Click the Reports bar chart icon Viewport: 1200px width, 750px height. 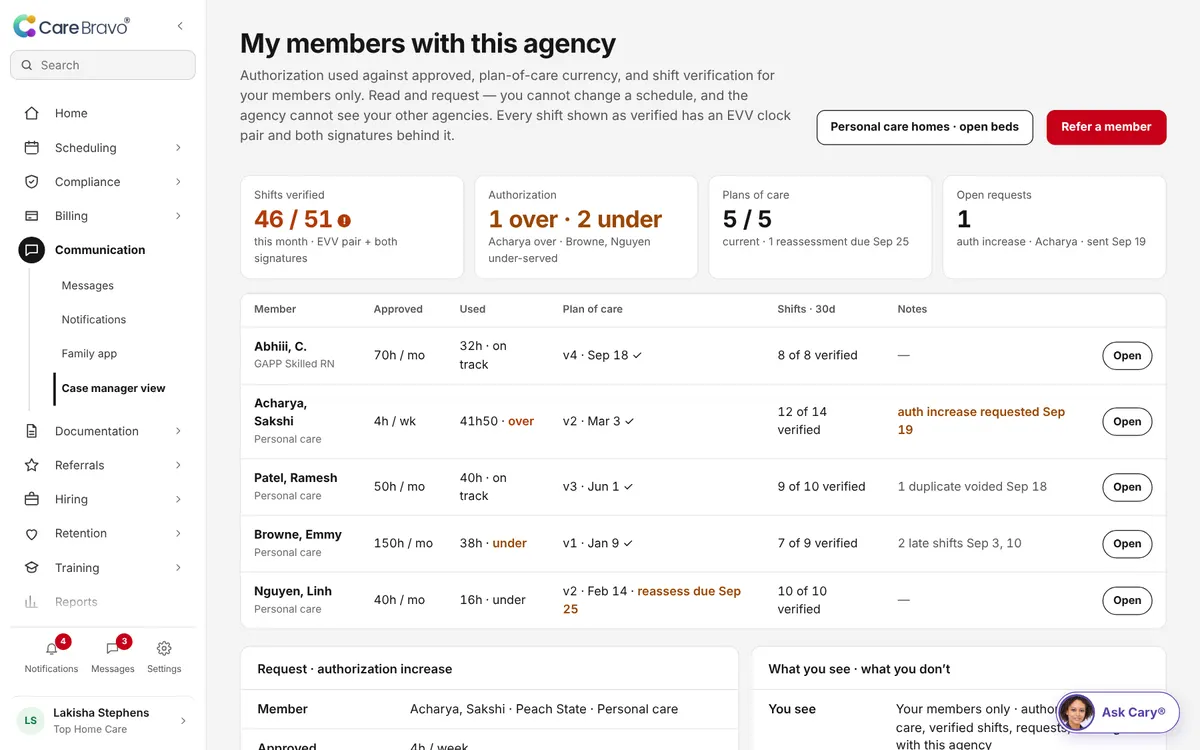click(32, 601)
